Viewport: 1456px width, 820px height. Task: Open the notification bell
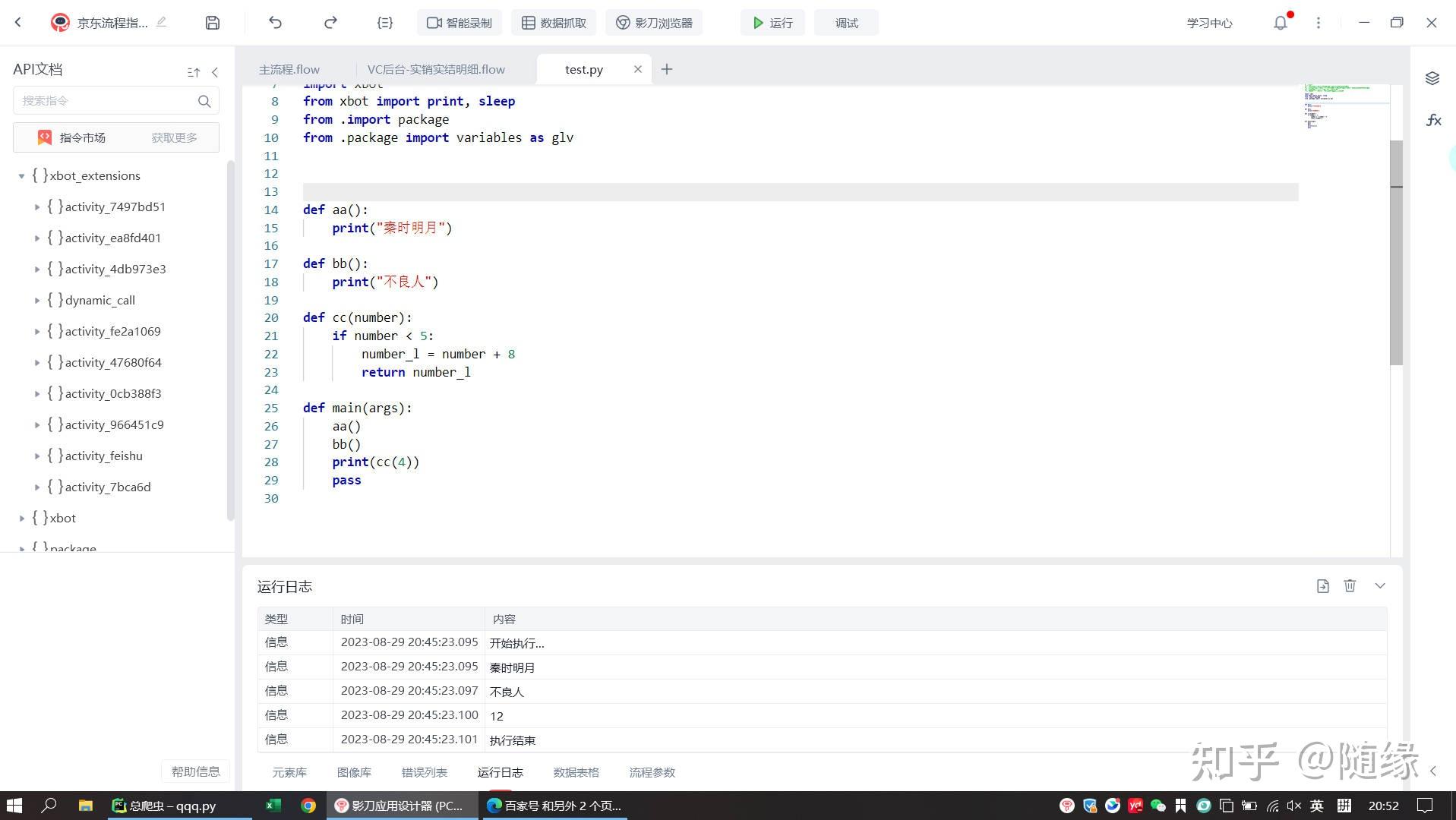(1280, 22)
